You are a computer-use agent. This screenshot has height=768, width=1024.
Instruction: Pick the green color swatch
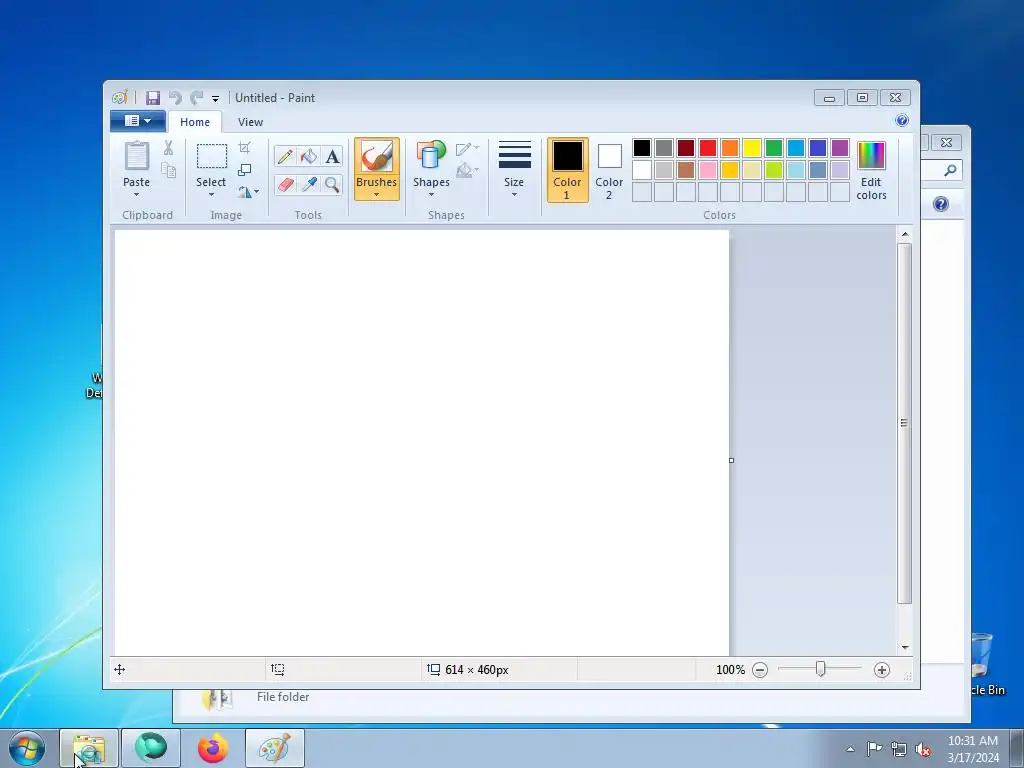(x=774, y=148)
